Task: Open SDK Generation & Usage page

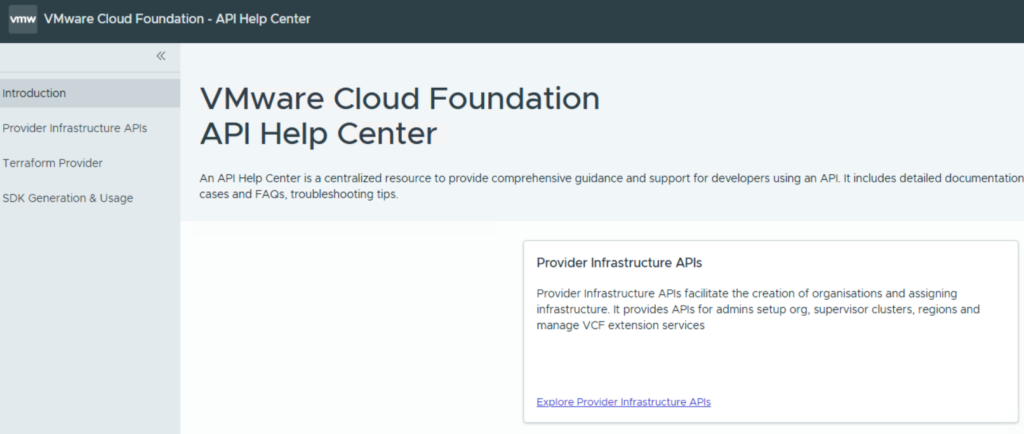Action: tap(67, 198)
